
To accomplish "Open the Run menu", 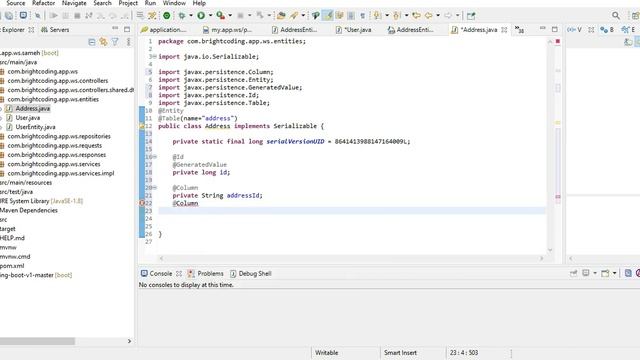I will [x=150, y=3].
